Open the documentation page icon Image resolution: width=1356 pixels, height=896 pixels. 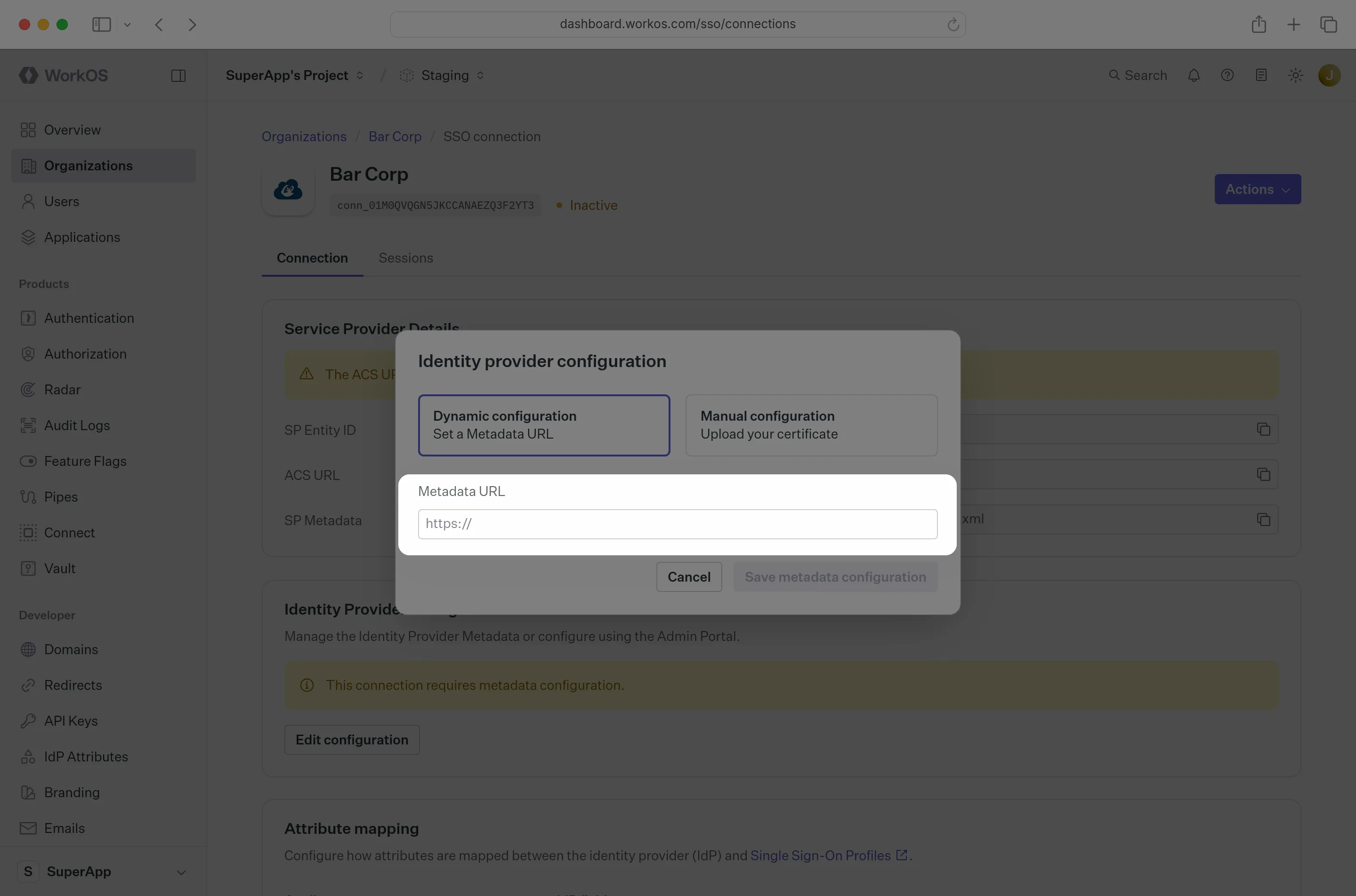click(x=1261, y=75)
